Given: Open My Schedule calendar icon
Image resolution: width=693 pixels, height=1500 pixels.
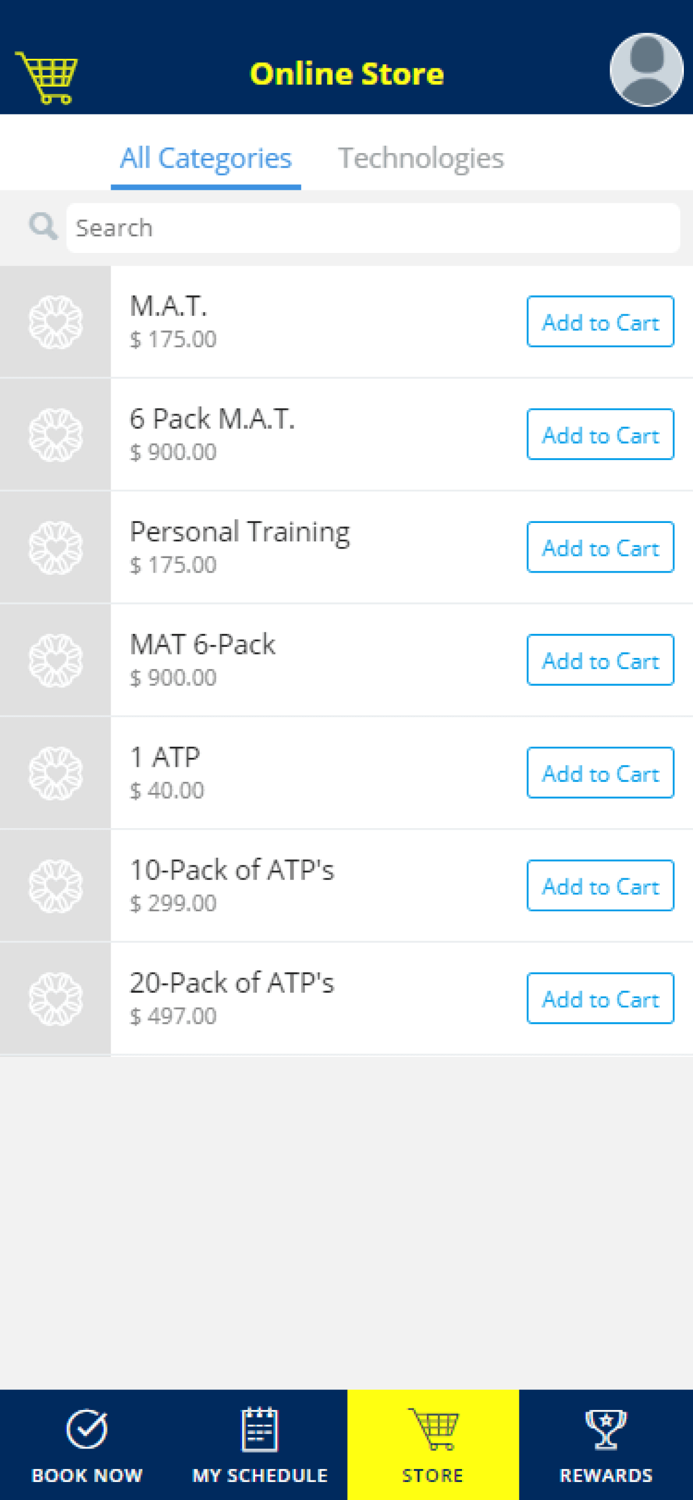Looking at the screenshot, I should (x=260, y=1427).
